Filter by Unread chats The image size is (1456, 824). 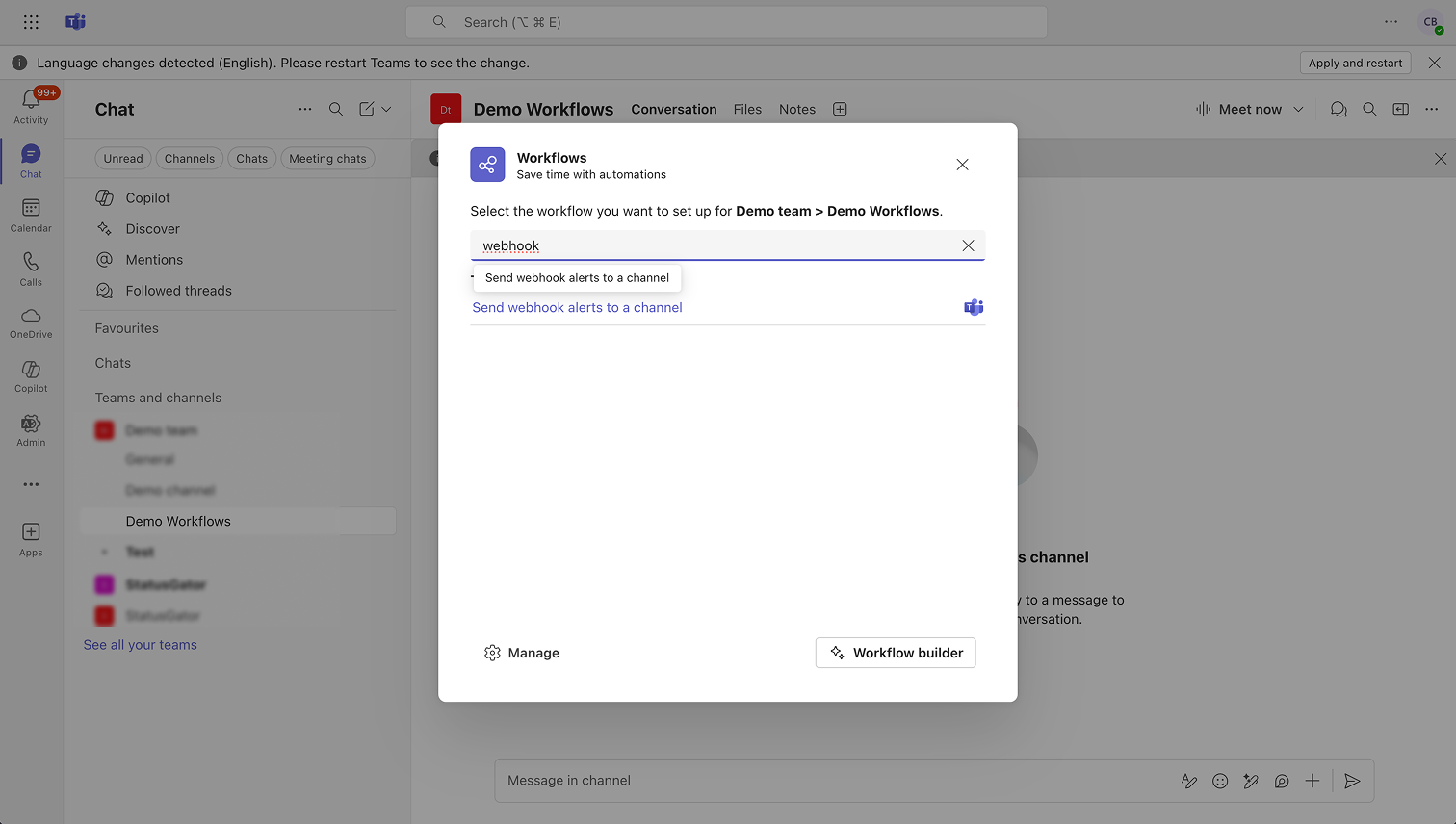(x=123, y=159)
